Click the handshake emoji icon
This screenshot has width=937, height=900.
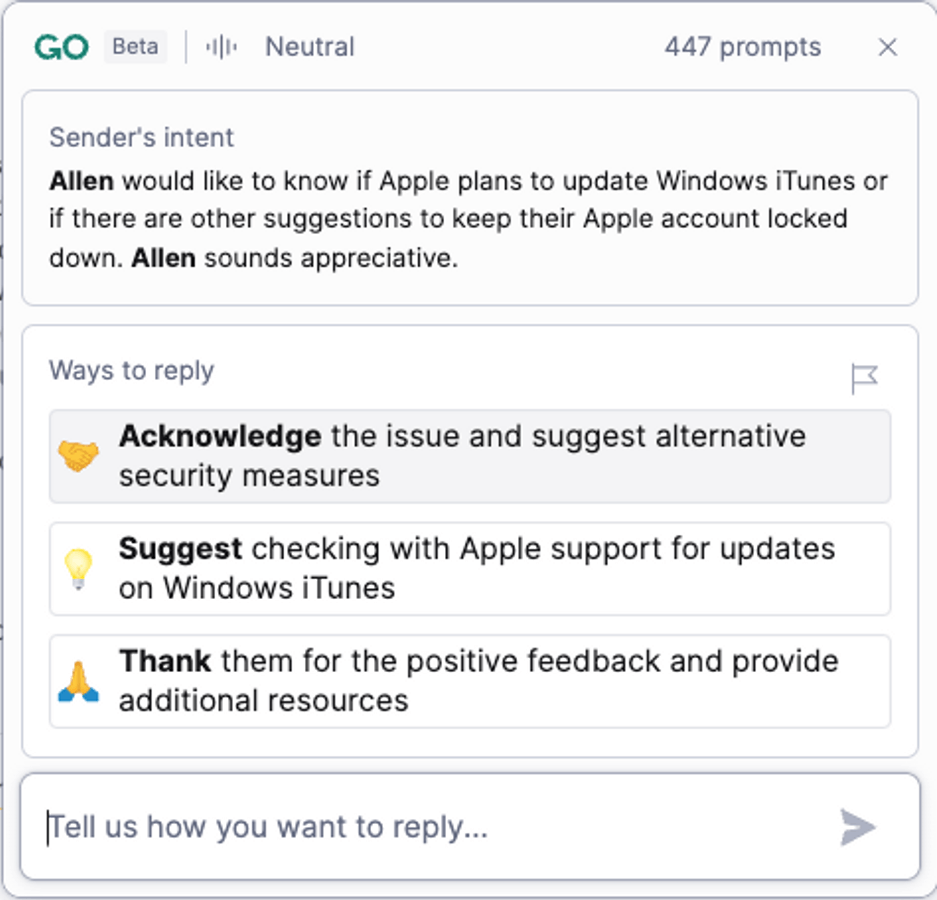click(x=78, y=456)
